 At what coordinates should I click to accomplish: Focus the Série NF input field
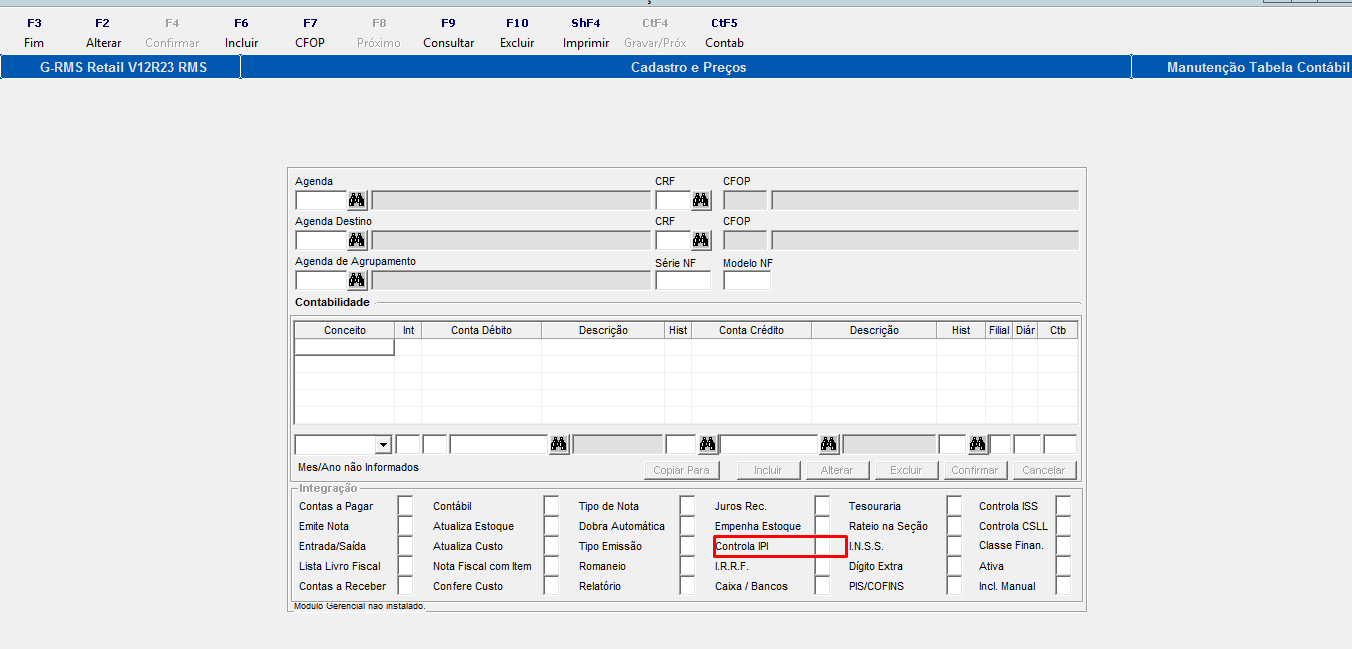pos(683,280)
